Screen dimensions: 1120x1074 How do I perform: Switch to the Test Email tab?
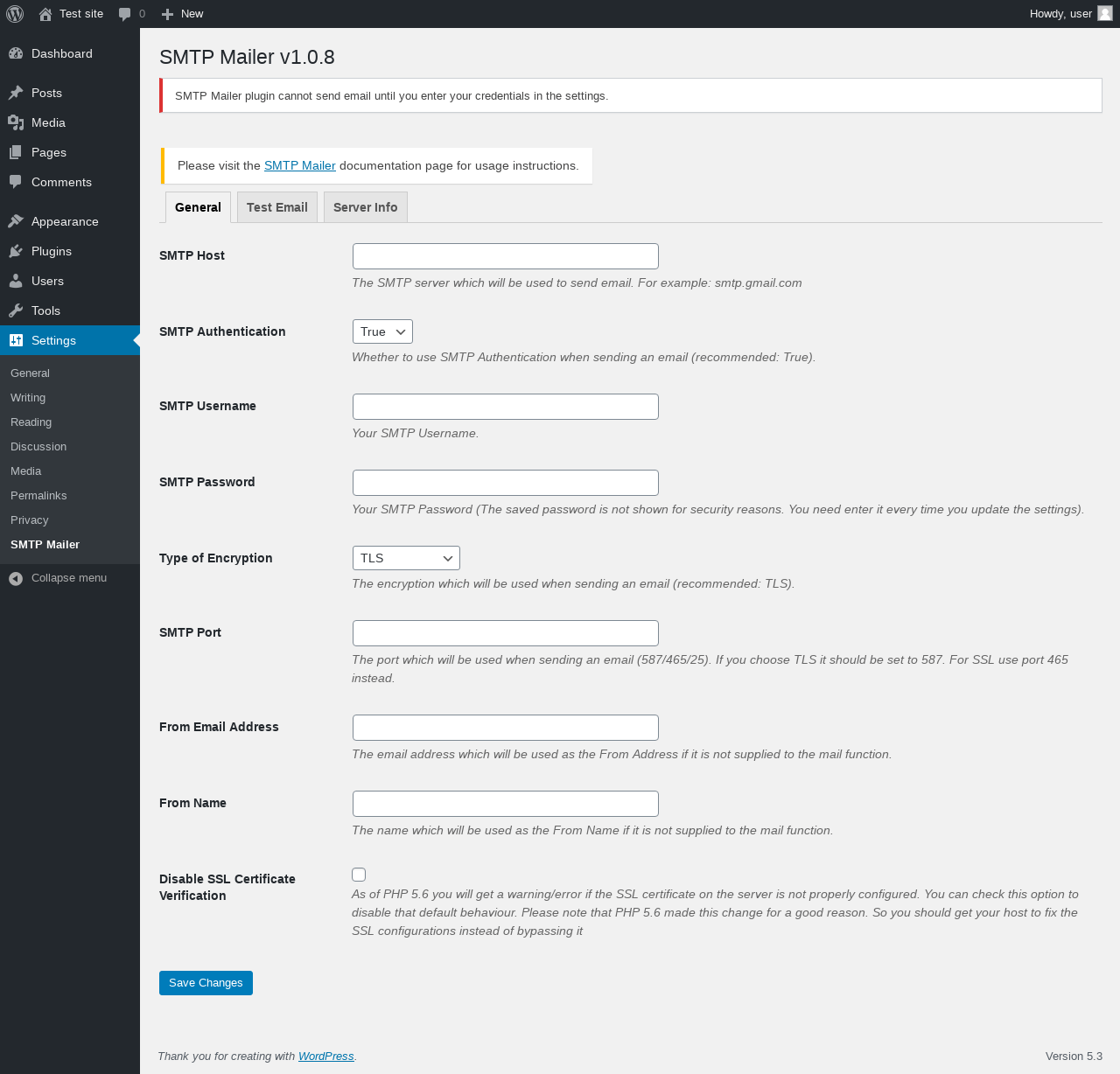click(277, 207)
